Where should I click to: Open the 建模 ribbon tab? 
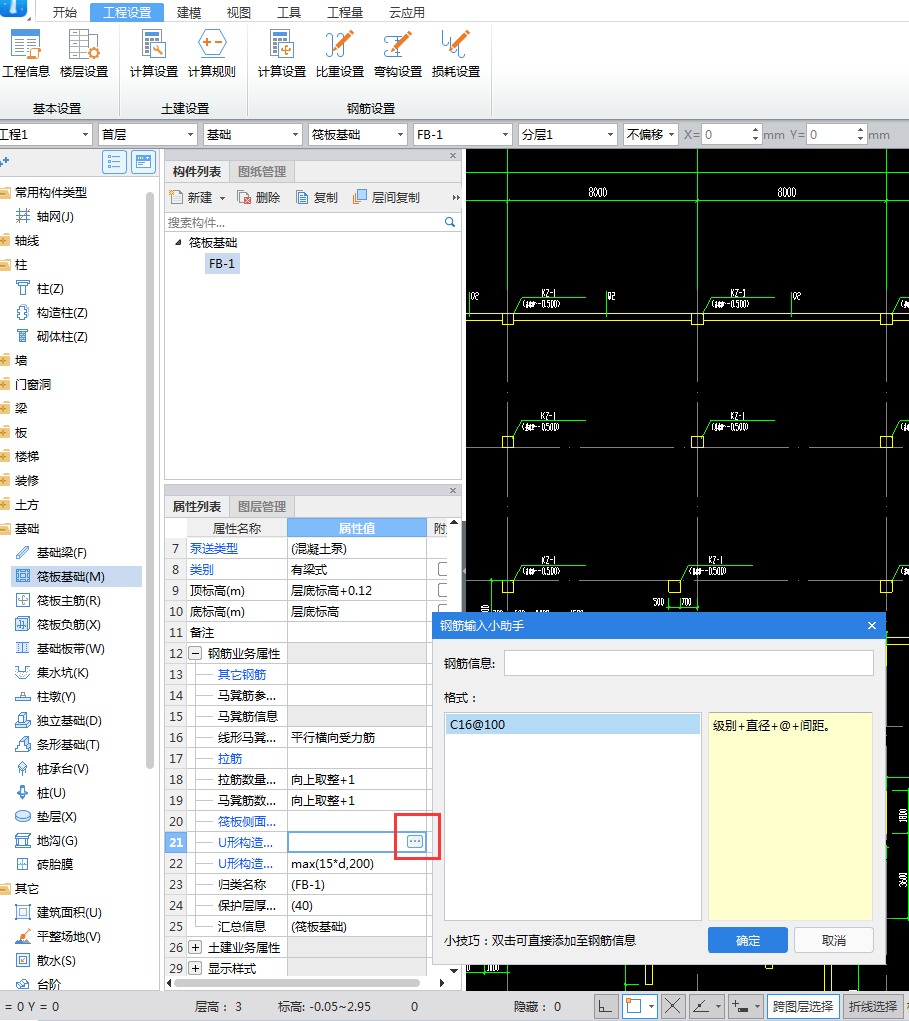coord(189,12)
